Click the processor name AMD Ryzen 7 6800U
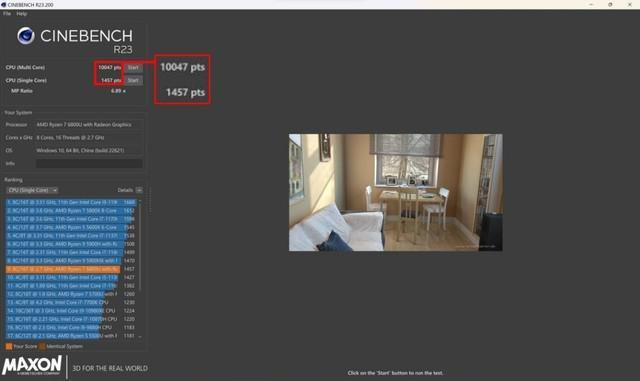The image size is (640, 381). tap(84, 125)
